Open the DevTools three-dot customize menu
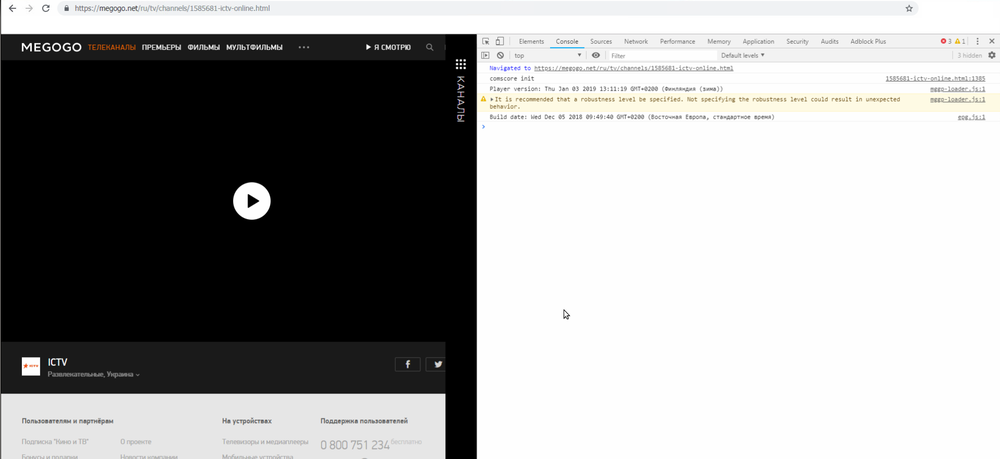Screen dimensions: 1000x459 point(978,41)
